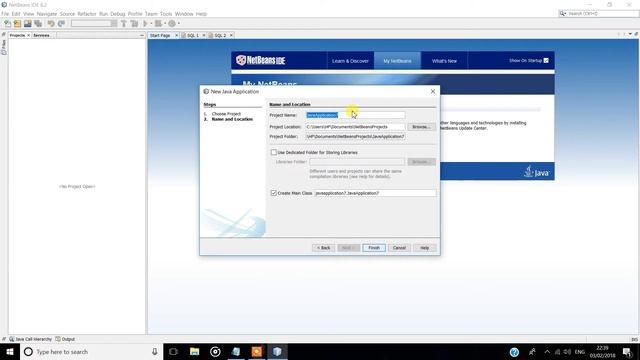Click the taskbar microphone icon
This screenshot has height=360, width=640.
155,351
